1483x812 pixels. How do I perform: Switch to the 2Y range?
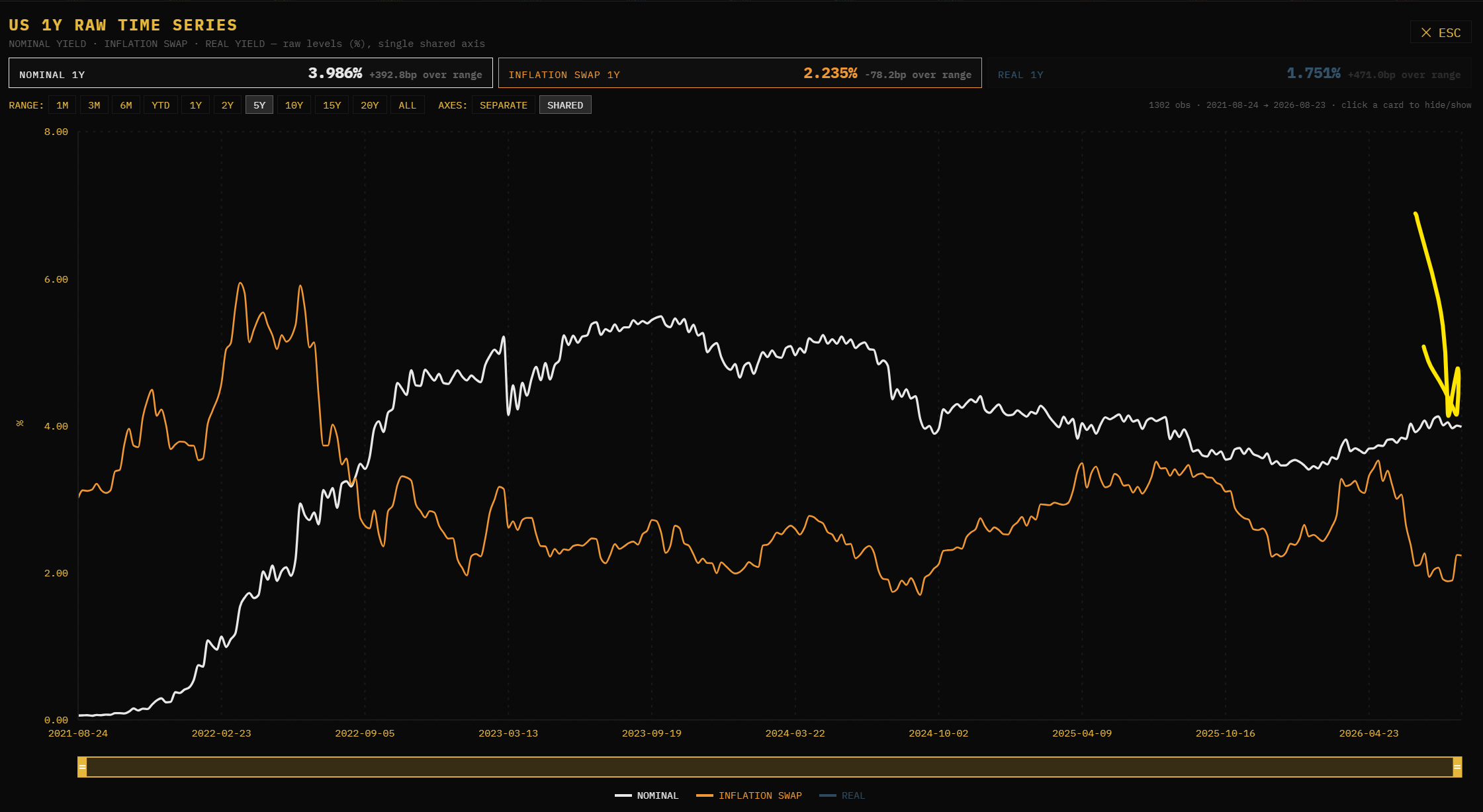click(x=228, y=105)
